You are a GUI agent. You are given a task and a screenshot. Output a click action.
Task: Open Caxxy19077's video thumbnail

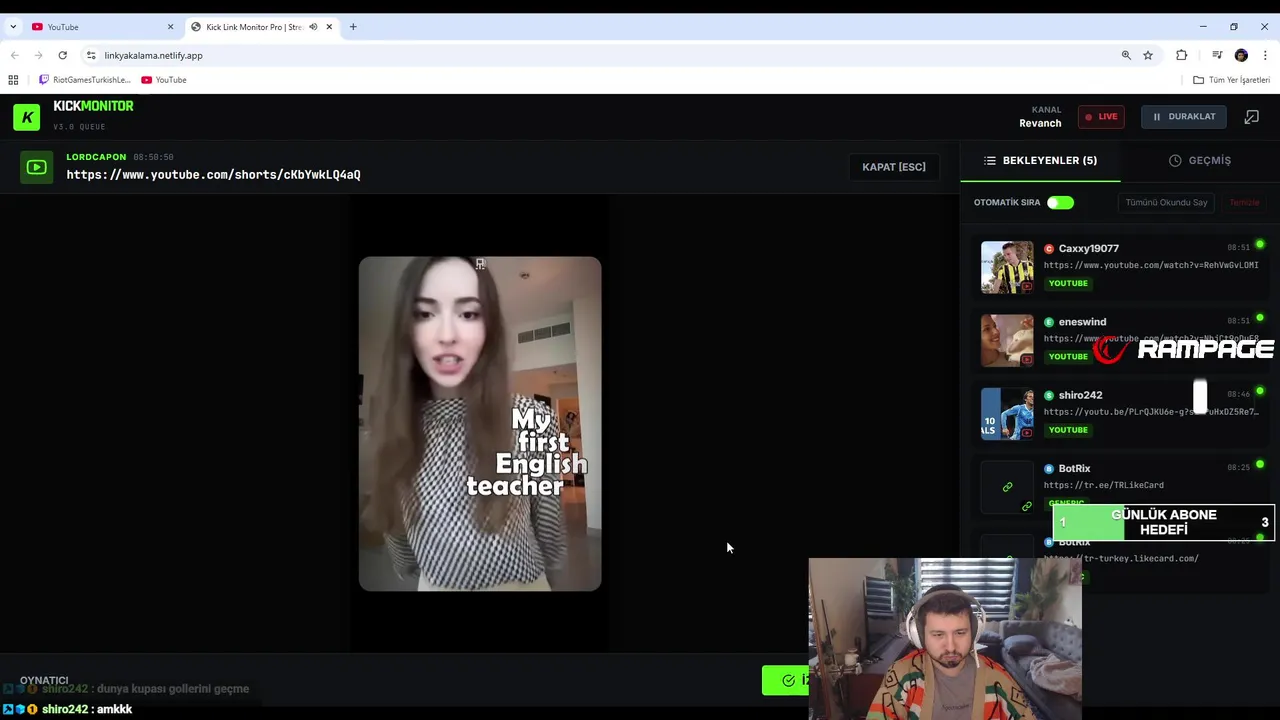(x=1007, y=267)
